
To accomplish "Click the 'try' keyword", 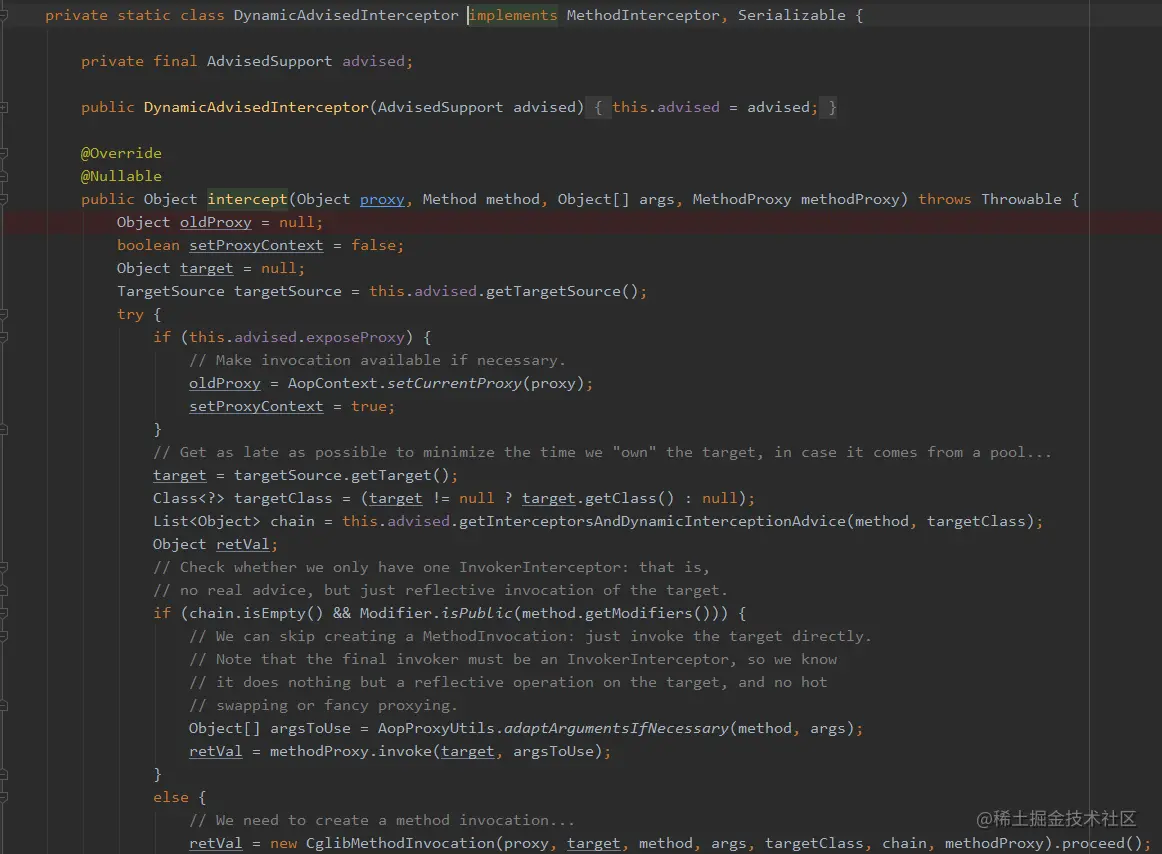I will [x=130, y=314].
